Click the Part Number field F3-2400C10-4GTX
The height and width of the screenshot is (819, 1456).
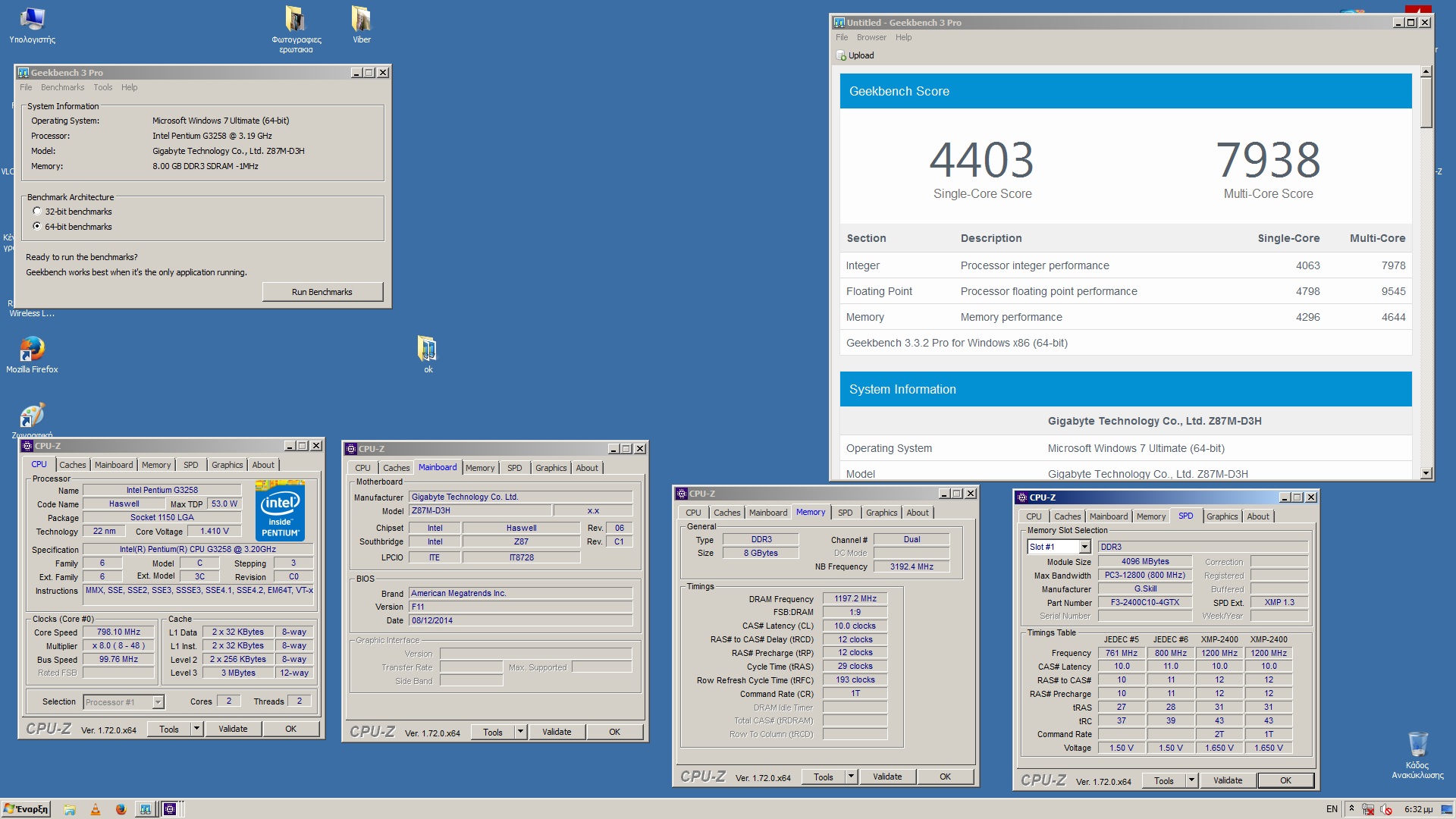point(1145,603)
